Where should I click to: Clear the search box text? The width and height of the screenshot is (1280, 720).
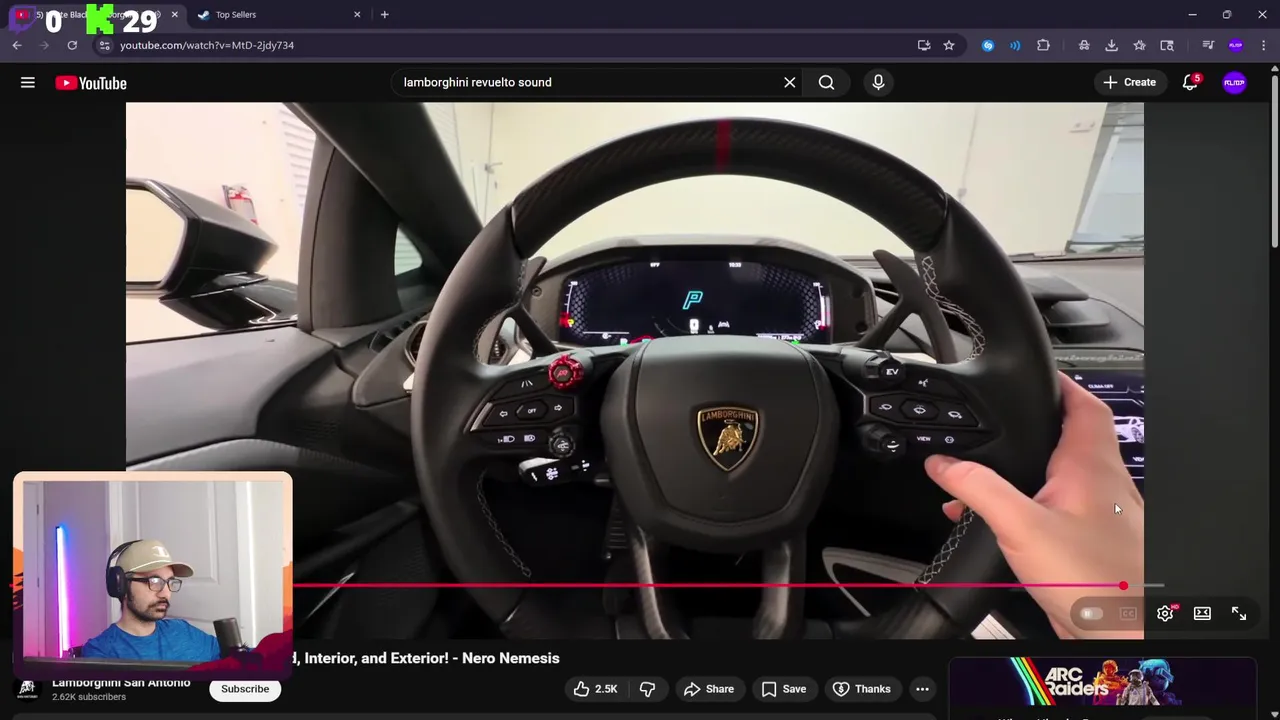point(790,82)
